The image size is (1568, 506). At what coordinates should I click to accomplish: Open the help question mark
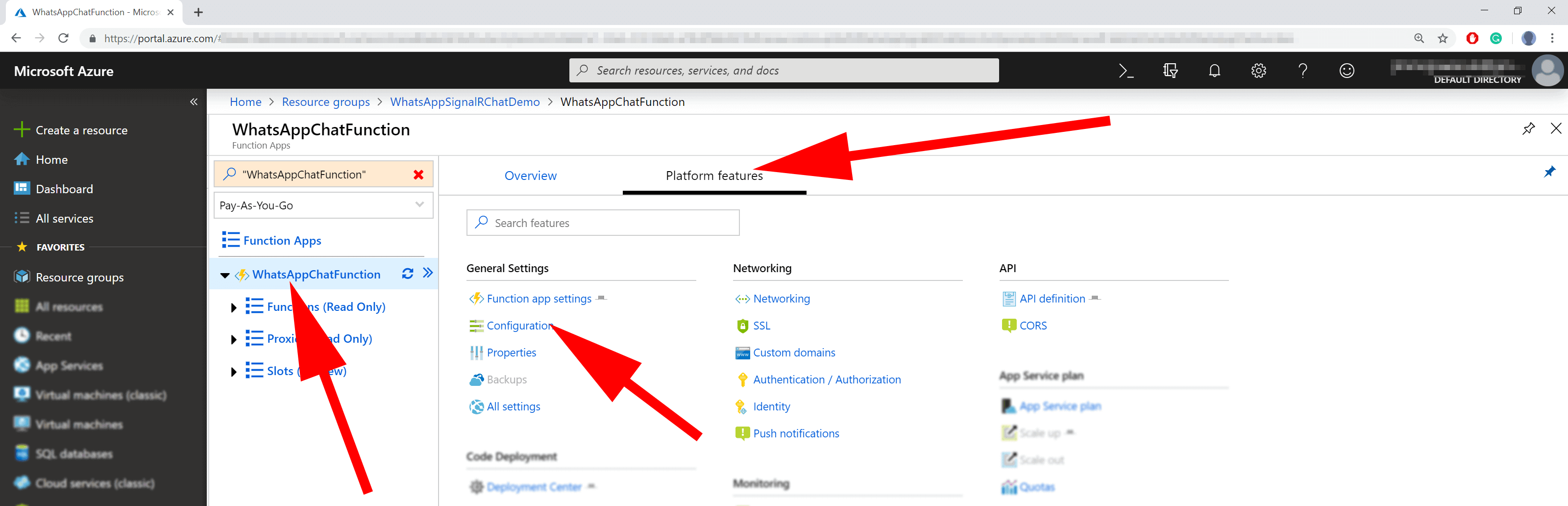click(1302, 71)
